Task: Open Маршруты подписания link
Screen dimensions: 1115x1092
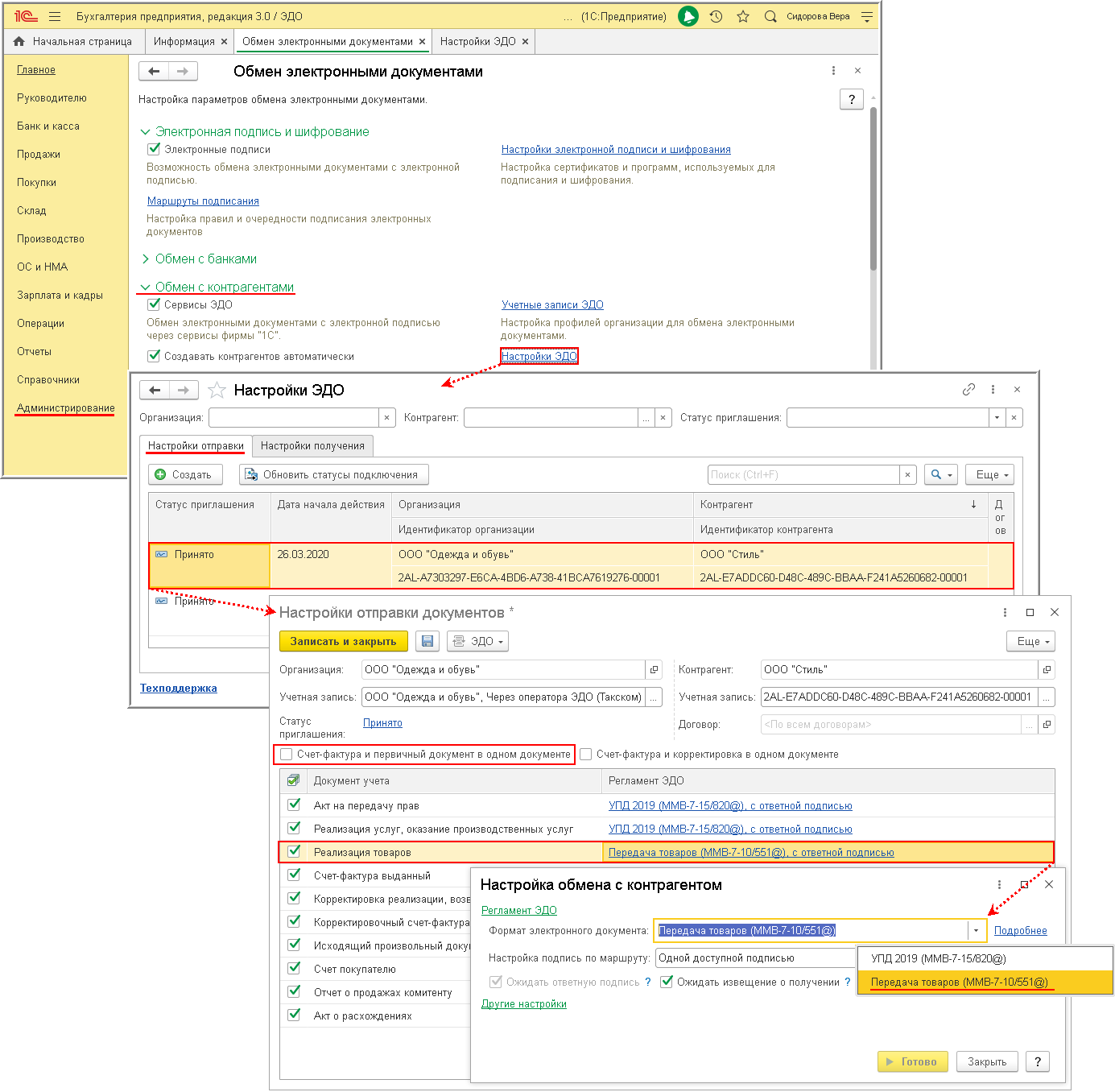Action: coord(203,201)
